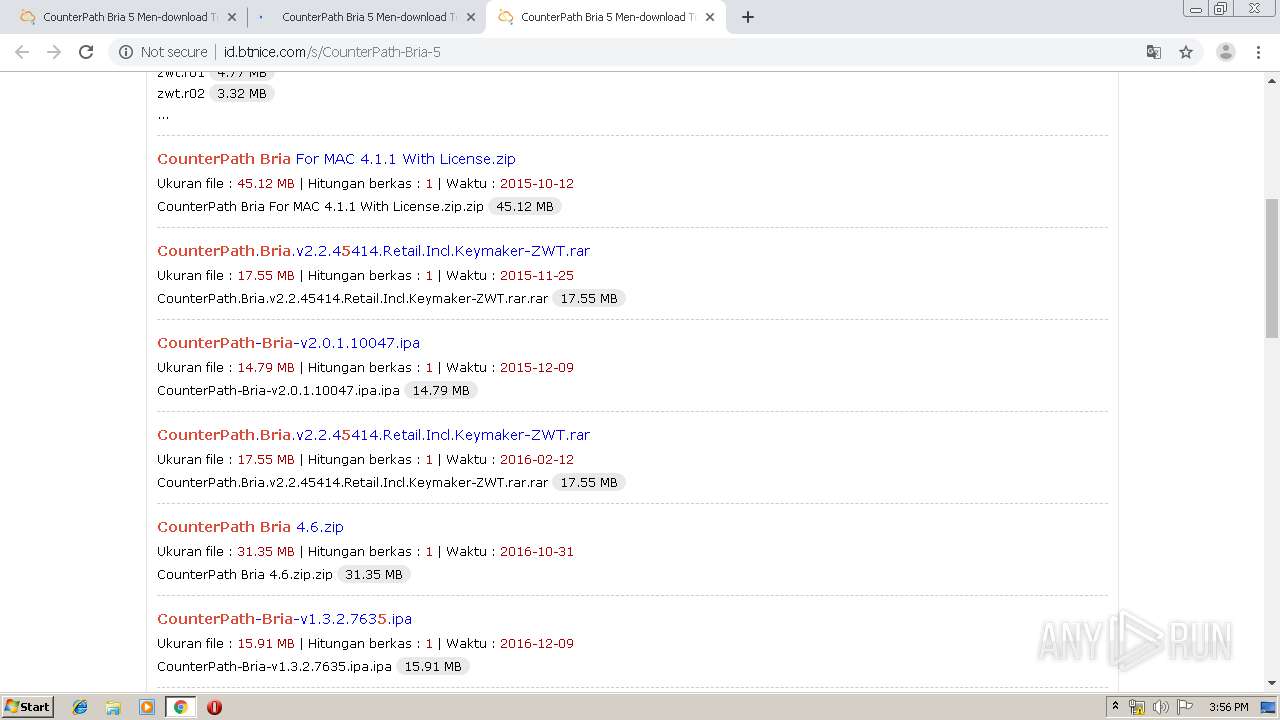Image resolution: width=1280 pixels, height=720 pixels.
Task: Go back to previous page
Action: (x=22, y=52)
